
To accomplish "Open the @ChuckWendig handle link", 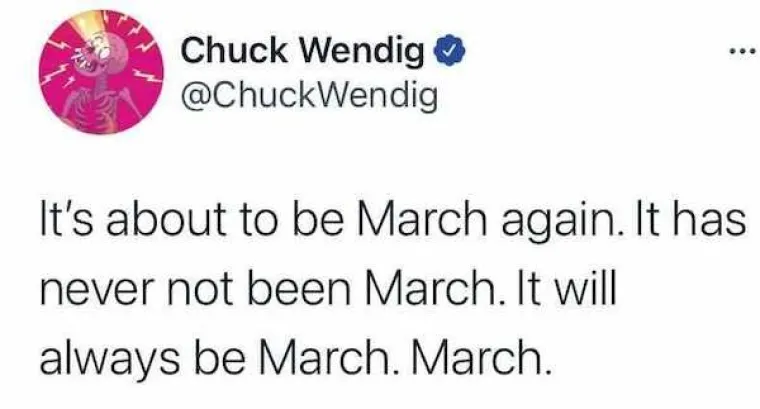I will [309, 96].
